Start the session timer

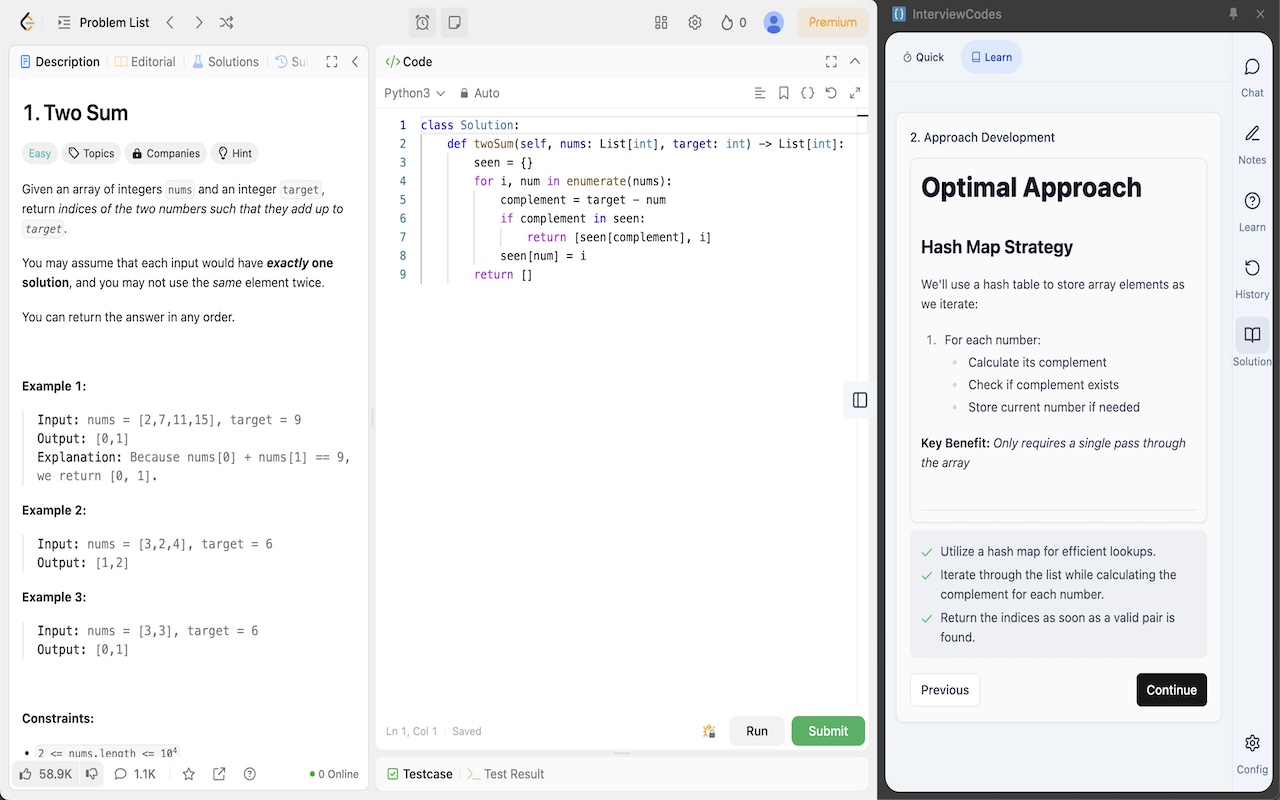pyautogui.click(x=421, y=22)
